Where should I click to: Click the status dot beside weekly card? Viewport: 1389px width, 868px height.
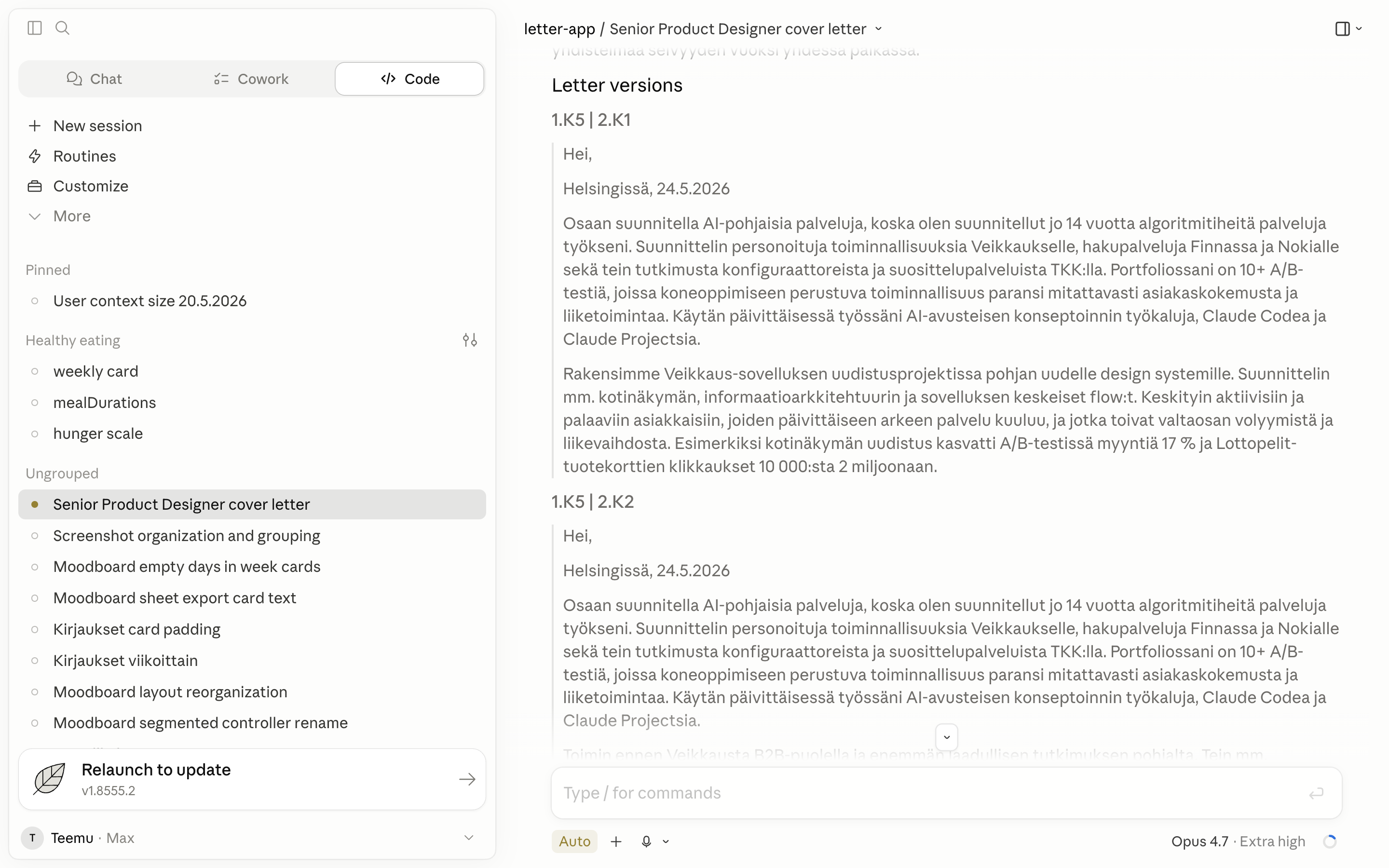coord(34,371)
